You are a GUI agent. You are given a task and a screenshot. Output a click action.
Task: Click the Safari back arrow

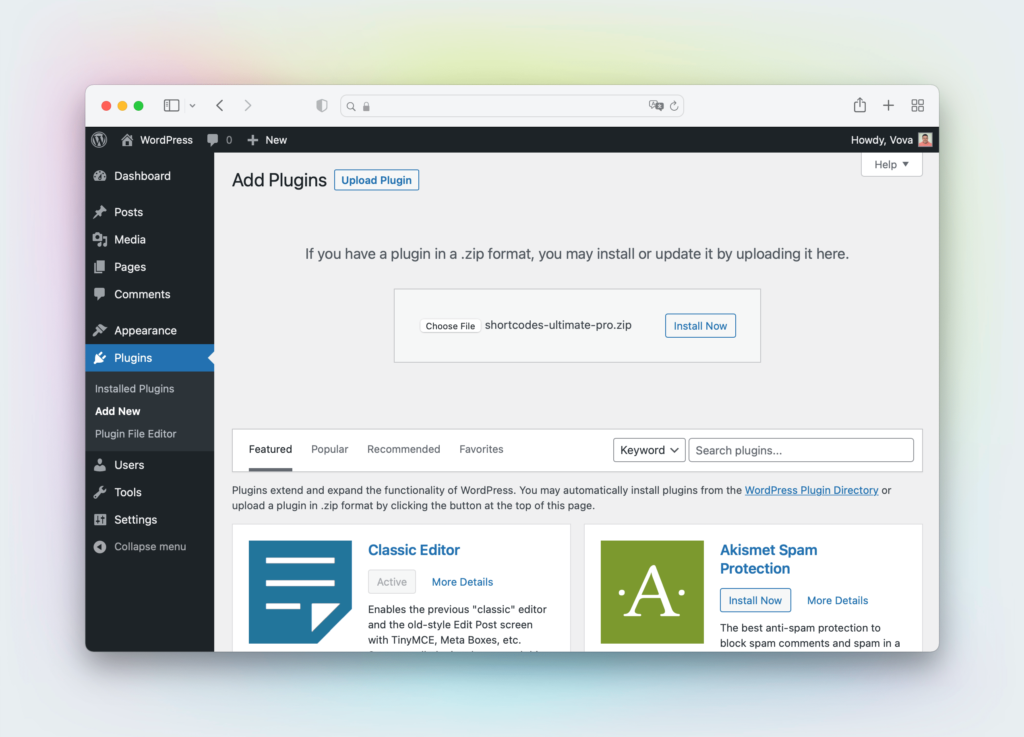tap(220, 105)
